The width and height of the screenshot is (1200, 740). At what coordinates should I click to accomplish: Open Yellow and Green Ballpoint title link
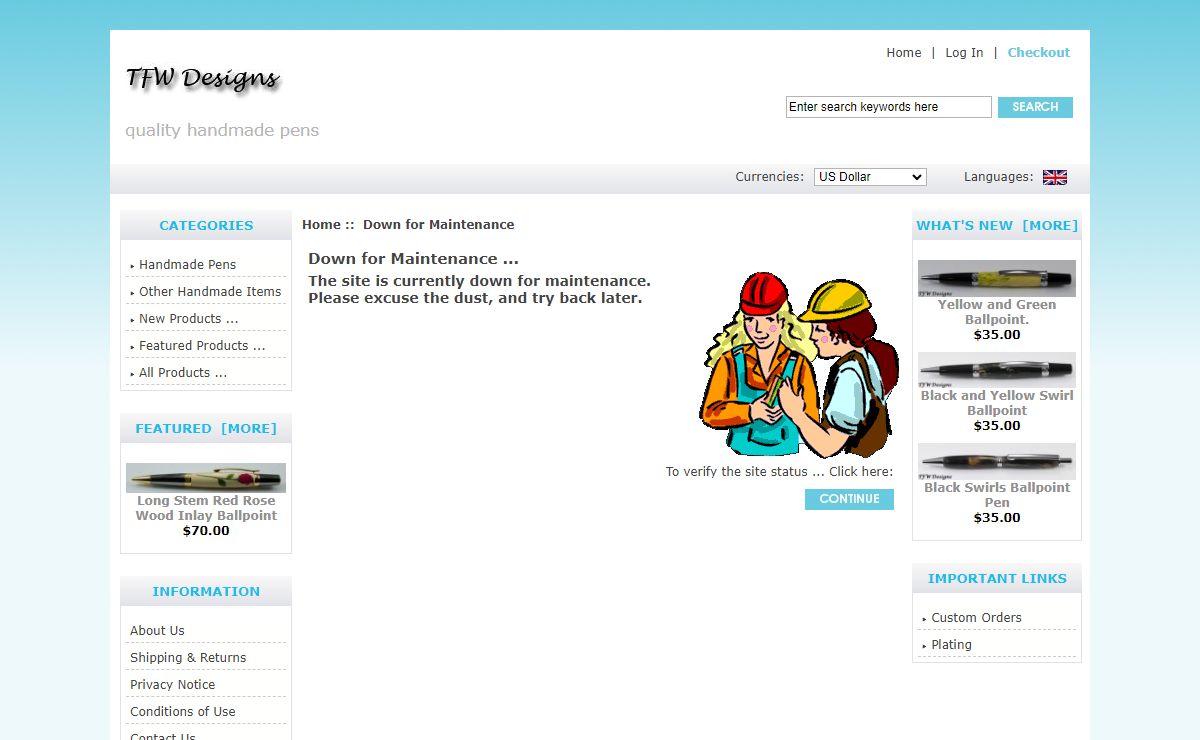coord(997,312)
